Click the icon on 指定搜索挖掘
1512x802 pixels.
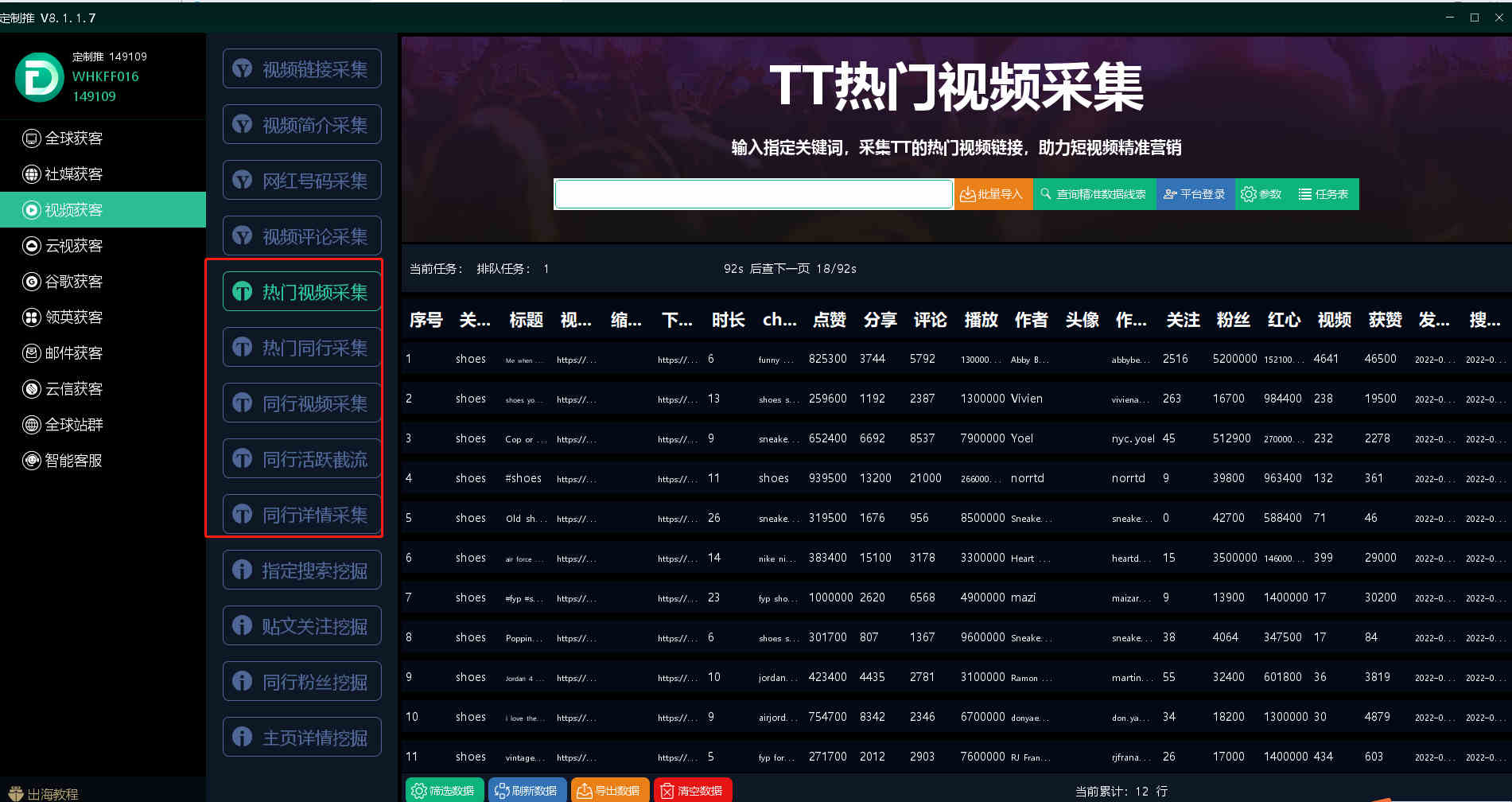pyautogui.click(x=243, y=570)
